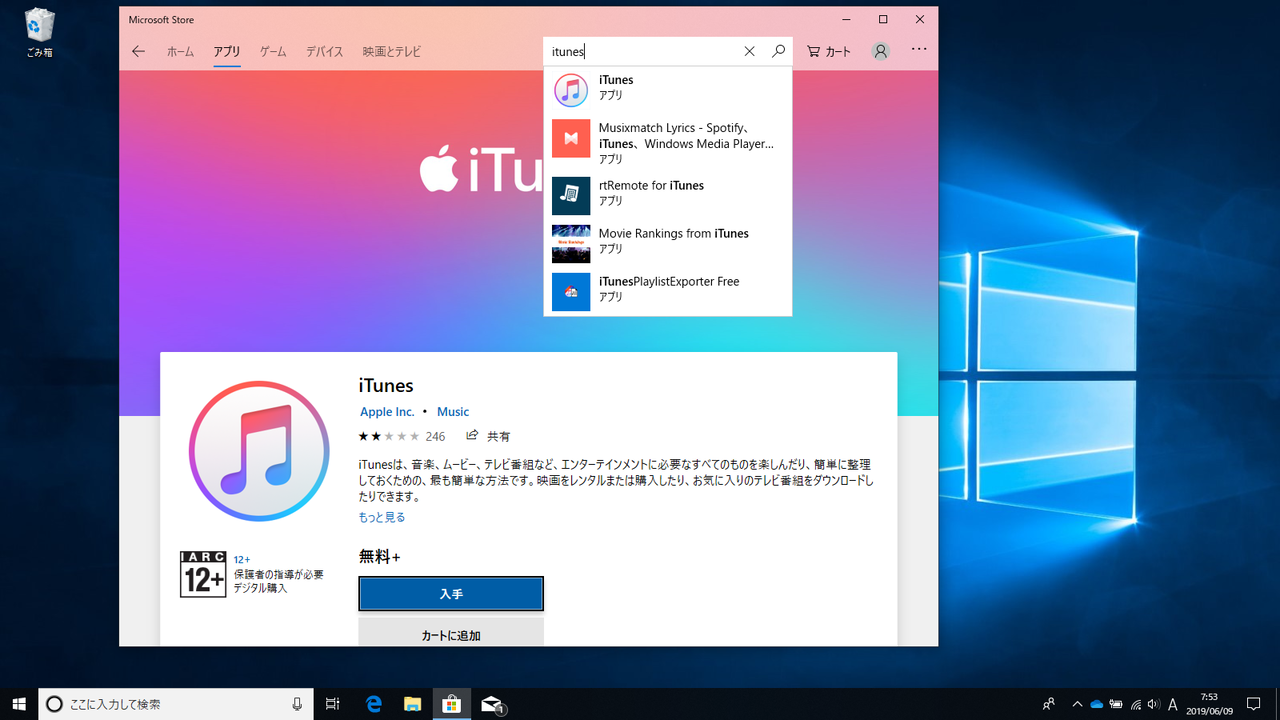Select the rtRemote for iTunes icon
The image size is (1280, 720).
coord(571,196)
